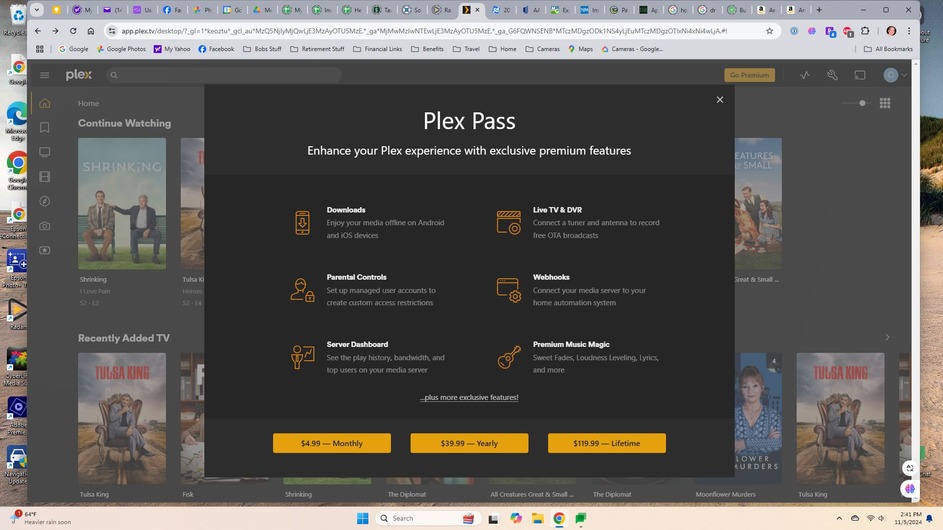Click the Chrome home button
This screenshot has width=943, height=530.
coord(90,31)
